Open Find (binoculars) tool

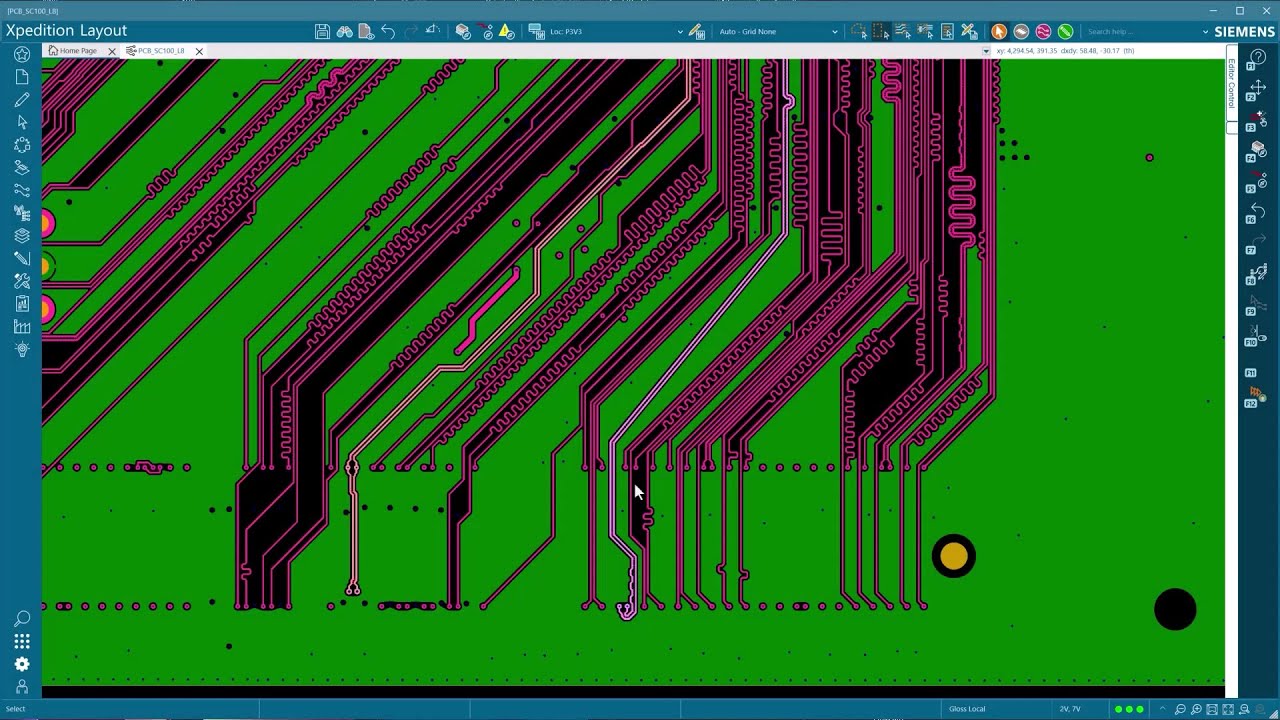(x=344, y=32)
